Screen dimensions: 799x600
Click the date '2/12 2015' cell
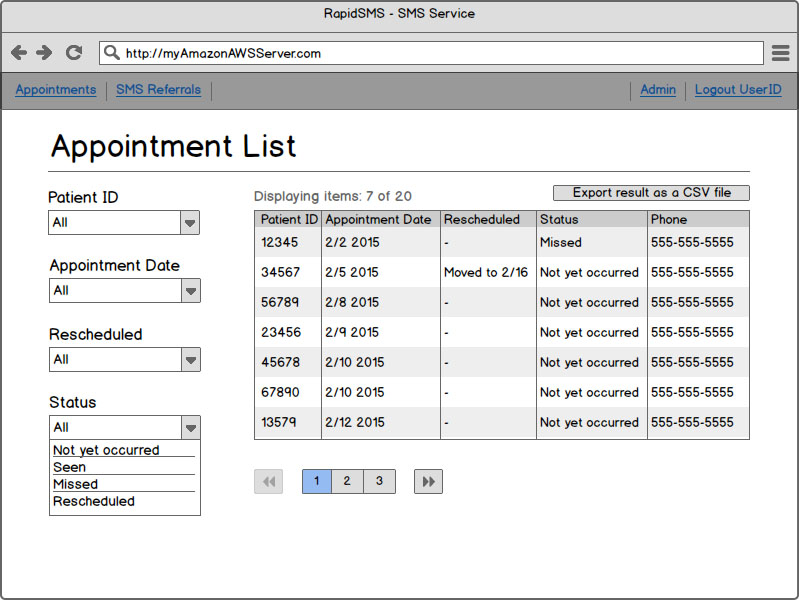(x=381, y=423)
